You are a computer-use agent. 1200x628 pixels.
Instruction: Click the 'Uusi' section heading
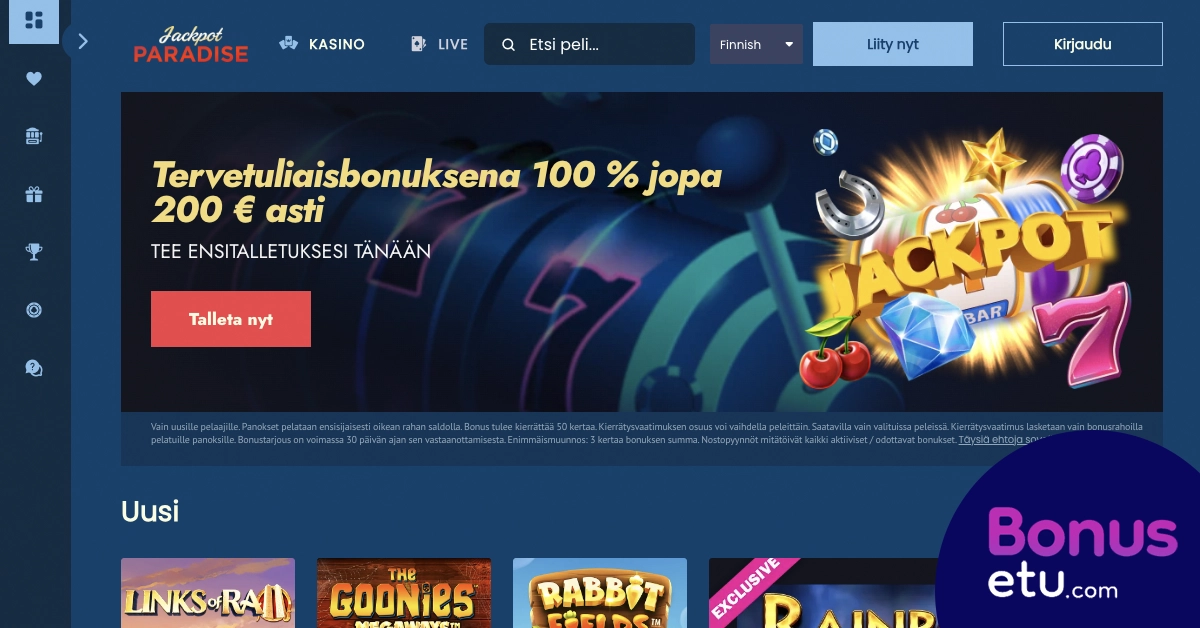(150, 511)
